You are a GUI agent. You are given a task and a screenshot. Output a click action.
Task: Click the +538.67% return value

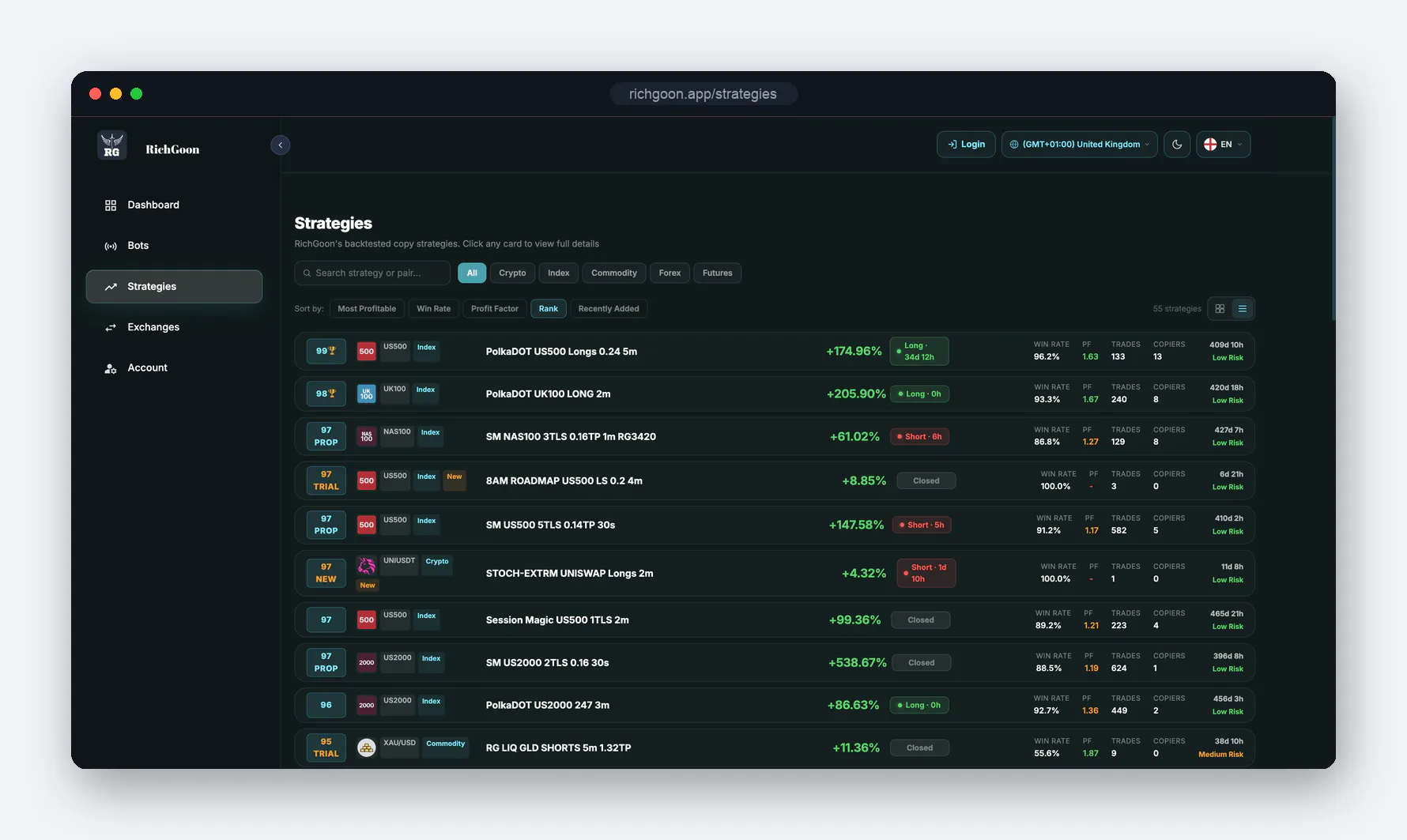[858, 663]
